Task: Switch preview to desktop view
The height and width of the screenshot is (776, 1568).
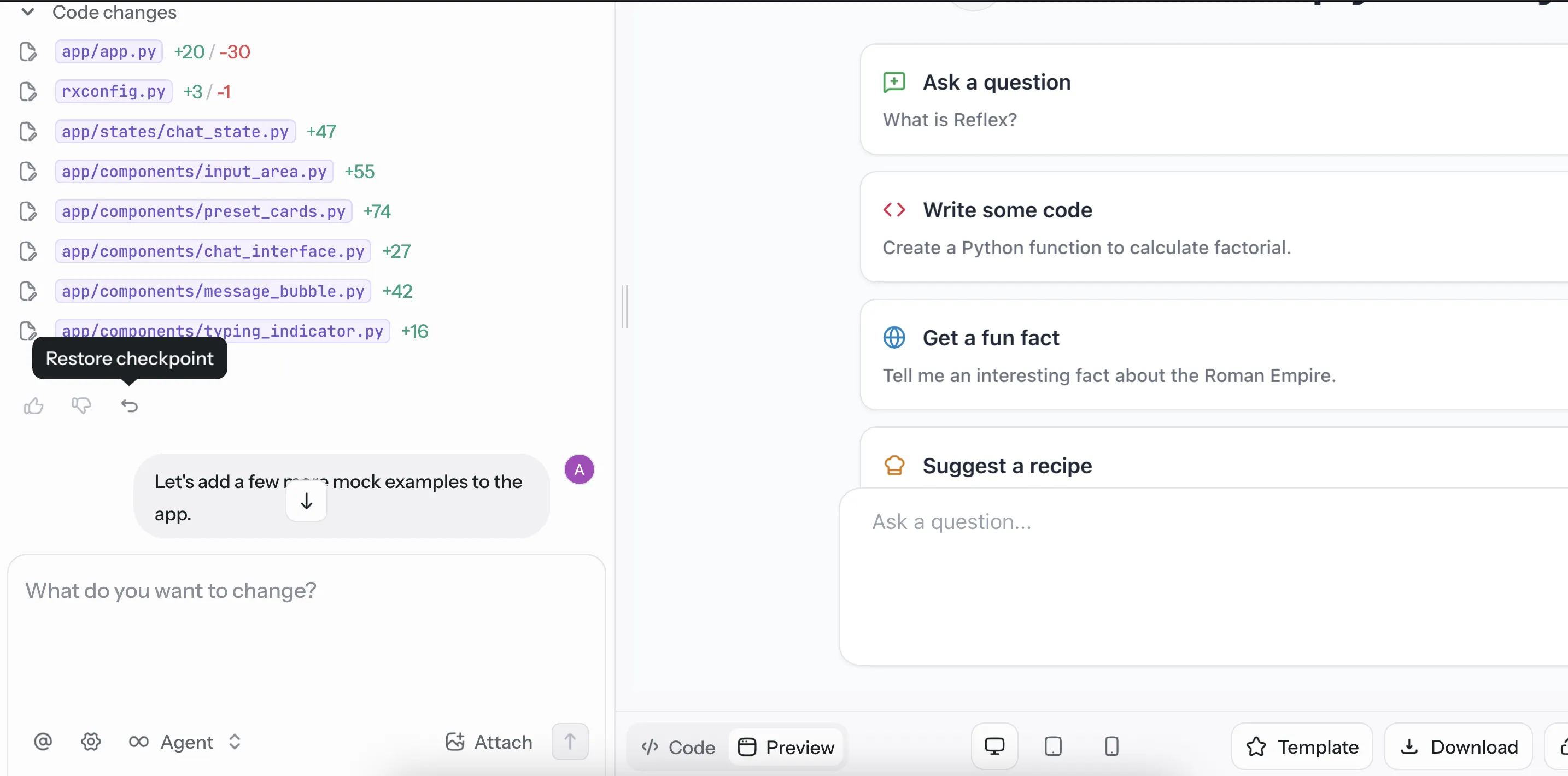Action: [994, 746]
